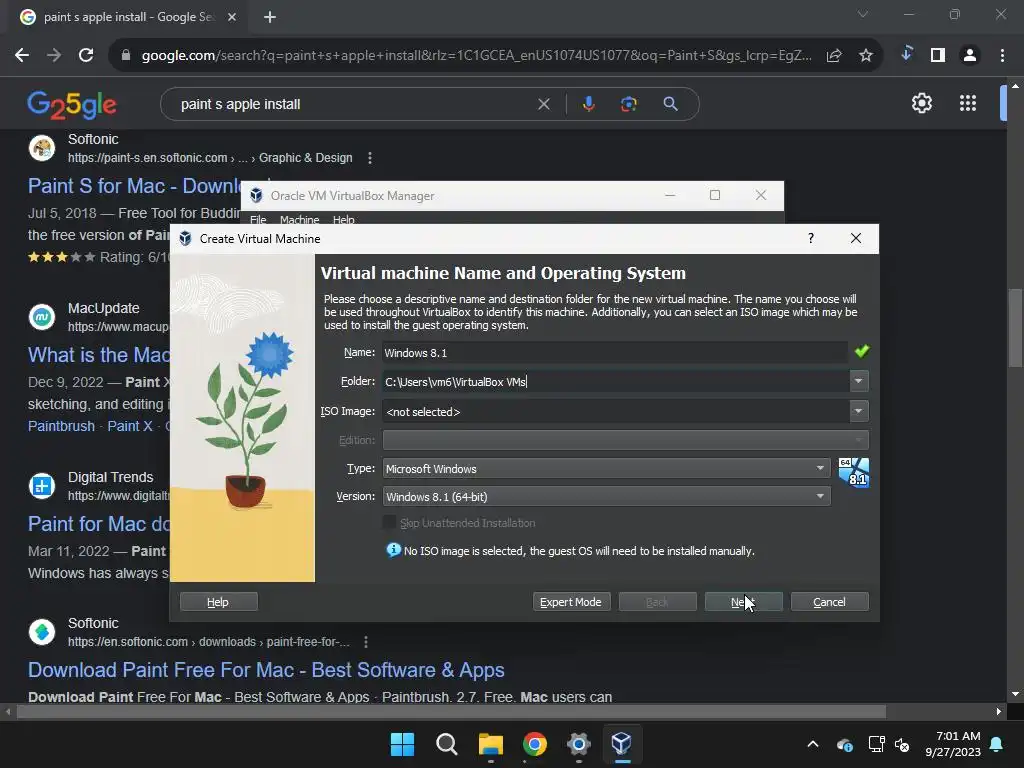1024x768 pixels.
Task: Share this page icon in address bar
Action: coord(834,56)
